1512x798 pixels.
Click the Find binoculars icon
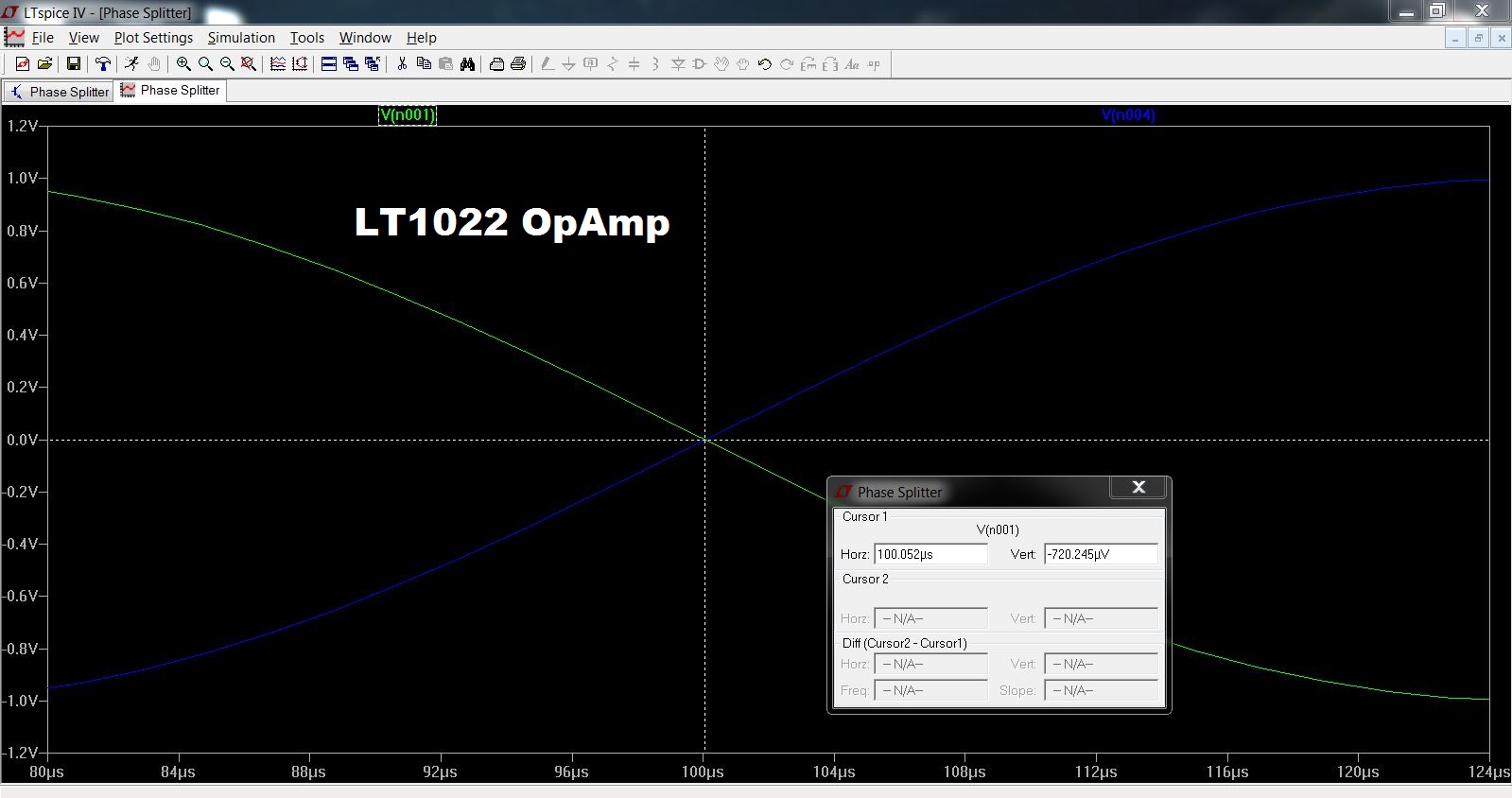tap(467, 64)
